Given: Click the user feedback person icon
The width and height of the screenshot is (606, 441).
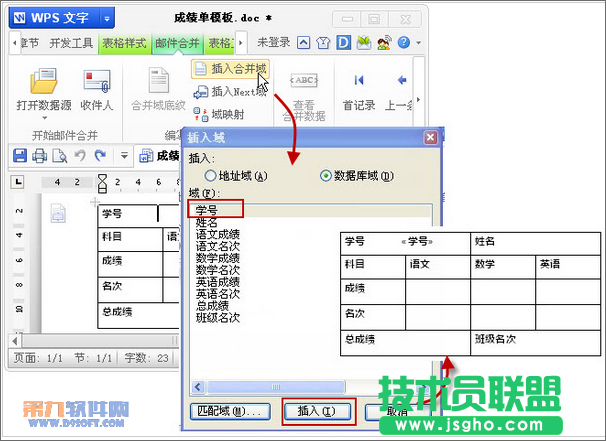Looking at the screenshot, I should (x=384, y=43).
